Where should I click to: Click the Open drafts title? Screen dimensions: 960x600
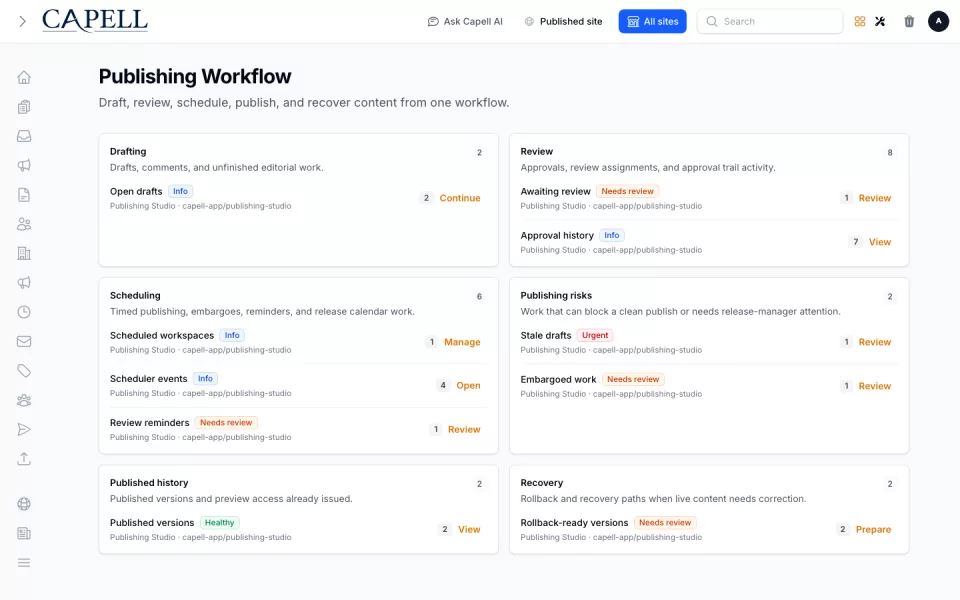pos(136,192)
